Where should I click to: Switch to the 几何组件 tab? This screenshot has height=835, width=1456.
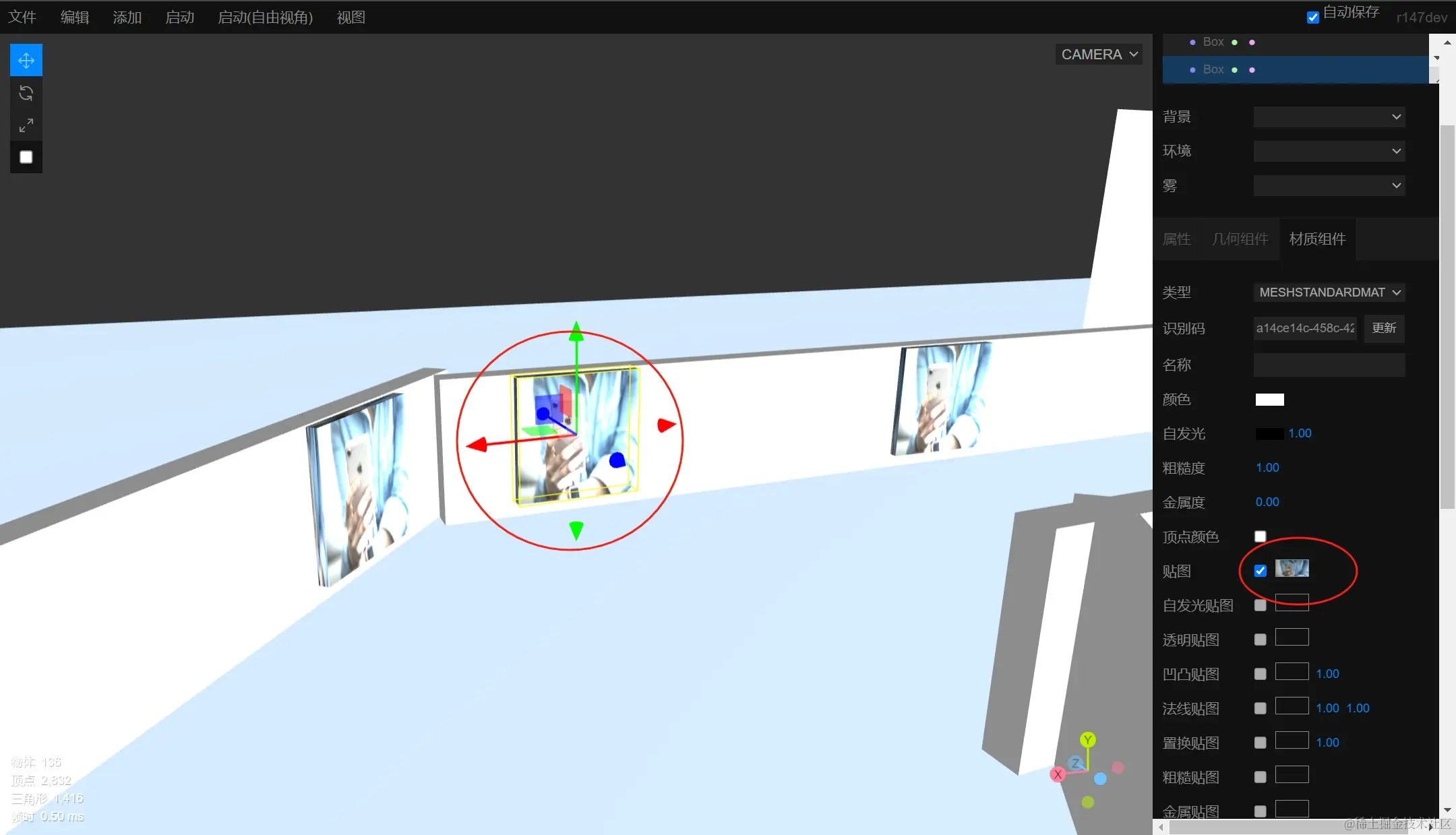tap(1240, 239)
